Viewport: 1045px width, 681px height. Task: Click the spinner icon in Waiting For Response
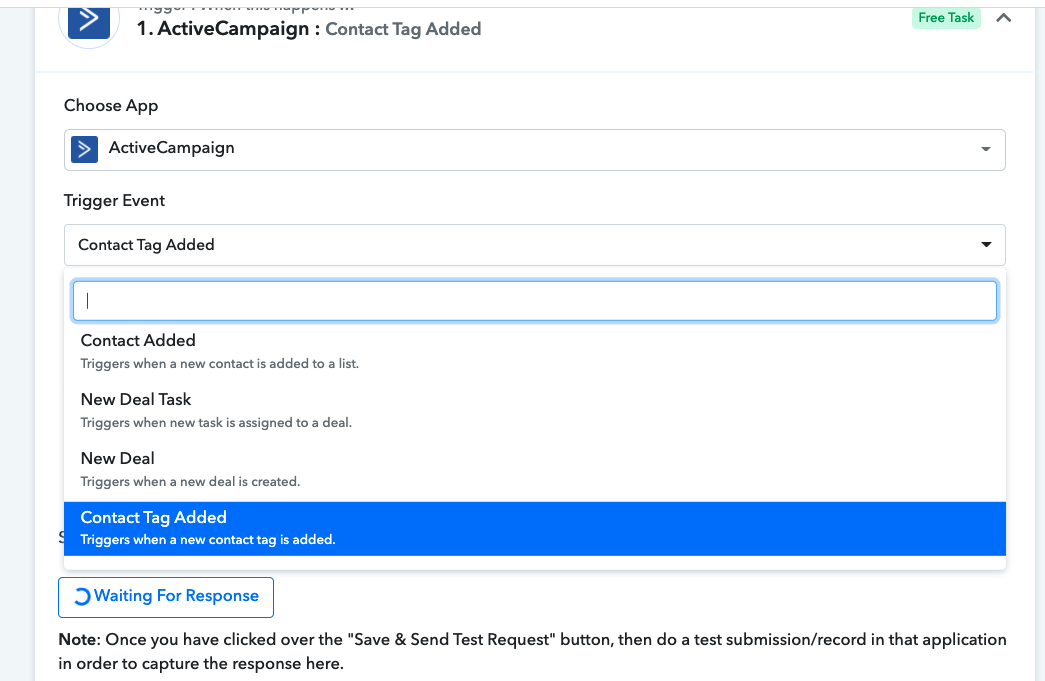tap(81, 596)
